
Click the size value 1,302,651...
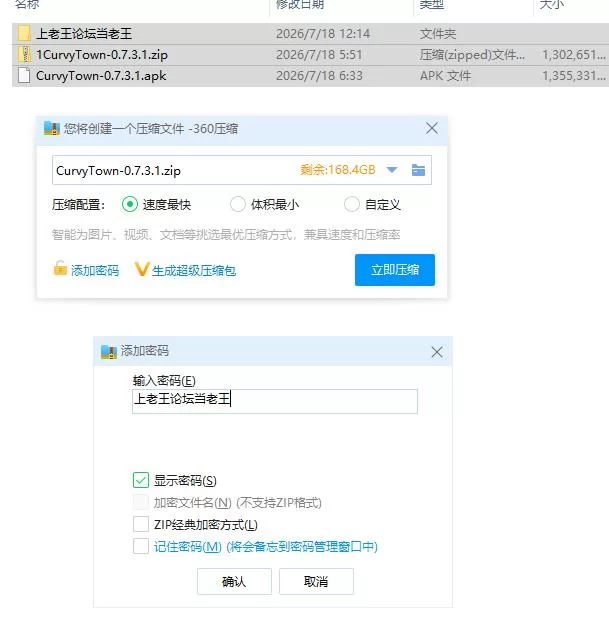pos(574,55)
